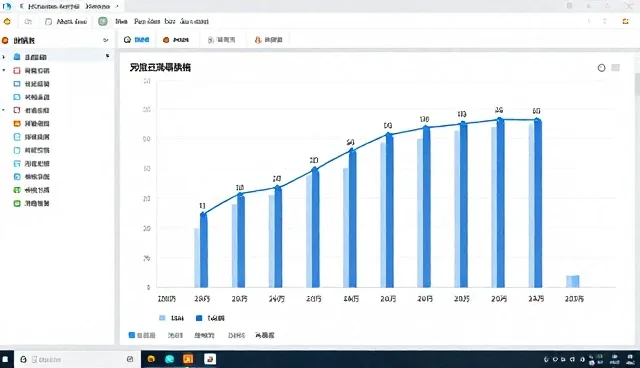The height and width of the screenshot is (368, 640).
Task: Select the sidebar row with the blue filled folder icon
Action: (x=56, y=57)
